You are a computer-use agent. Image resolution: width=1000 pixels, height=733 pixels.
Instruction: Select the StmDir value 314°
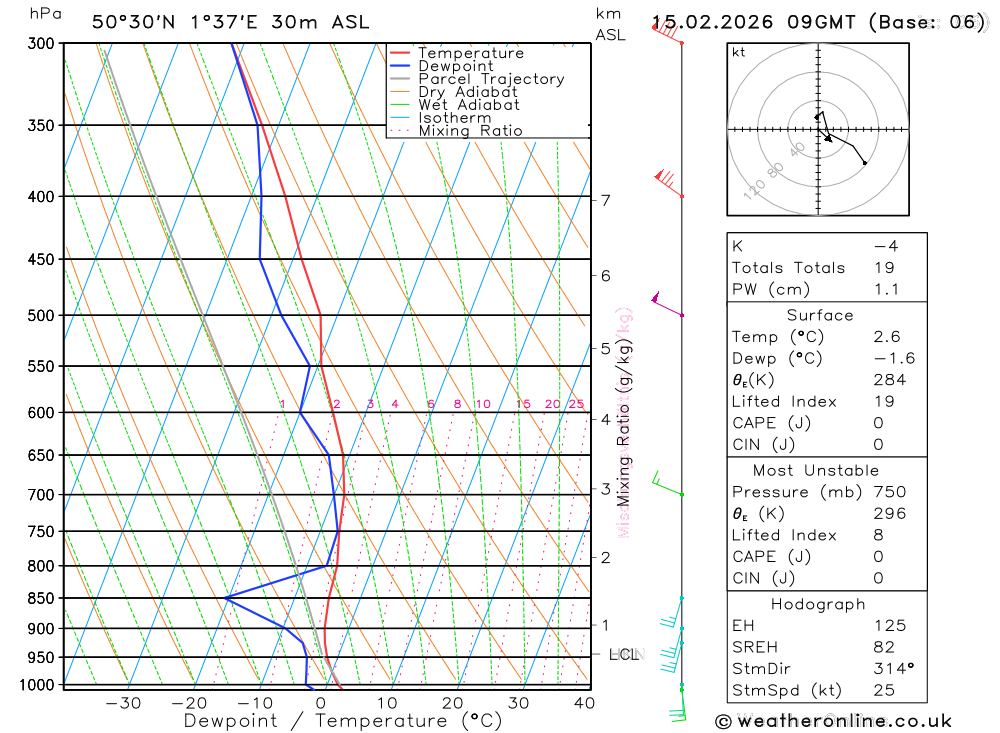pos(894,669)
